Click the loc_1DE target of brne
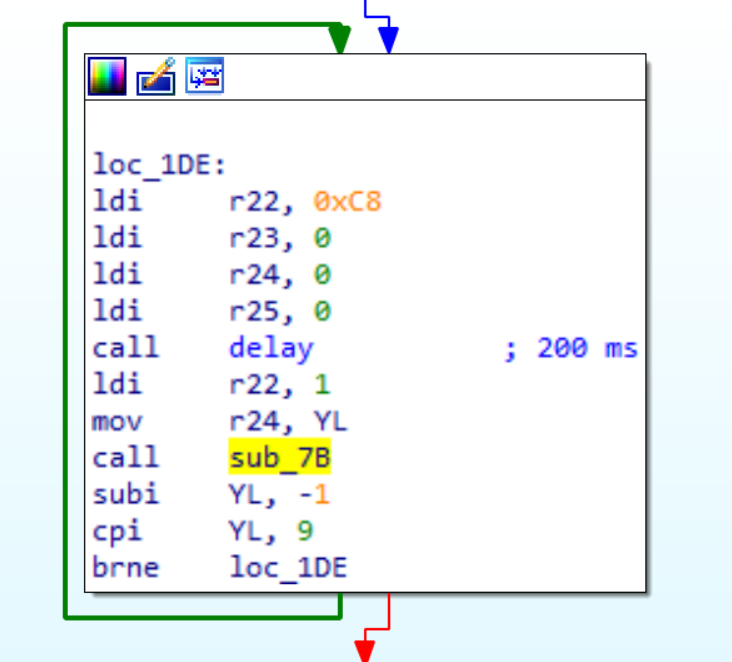This screenshot has width=732, height=662. tap(288, 568)
